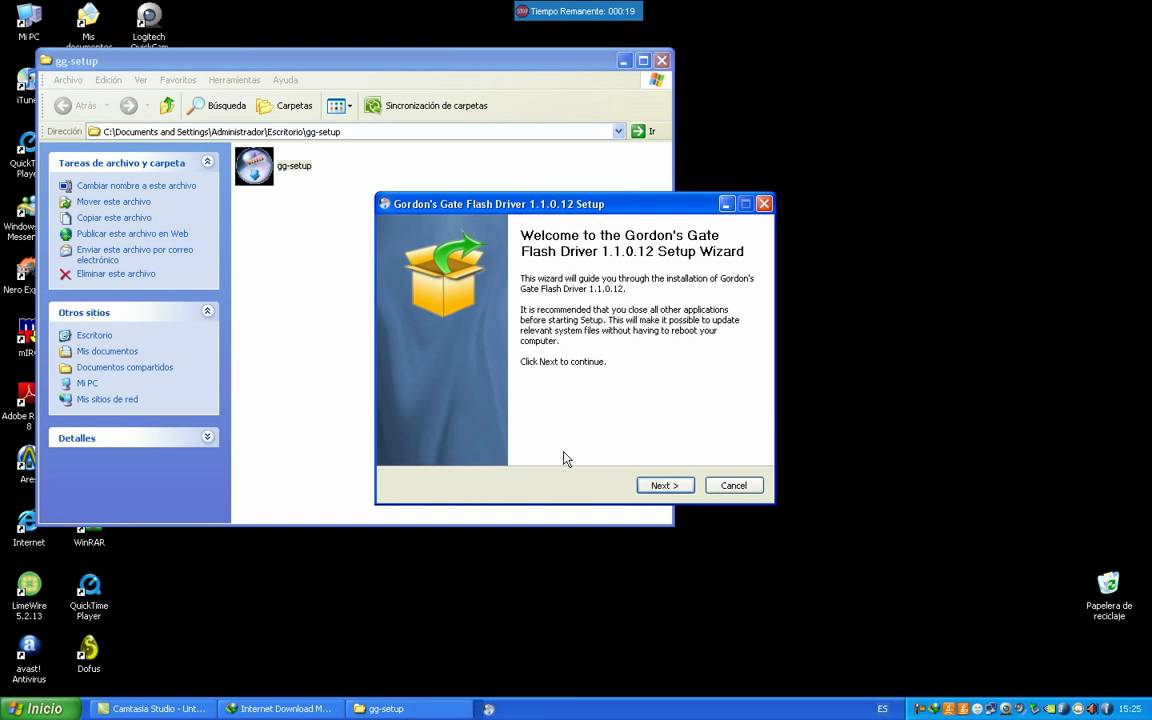Click Enviar este archivo por correo electrónico

(x=135, y=255)
